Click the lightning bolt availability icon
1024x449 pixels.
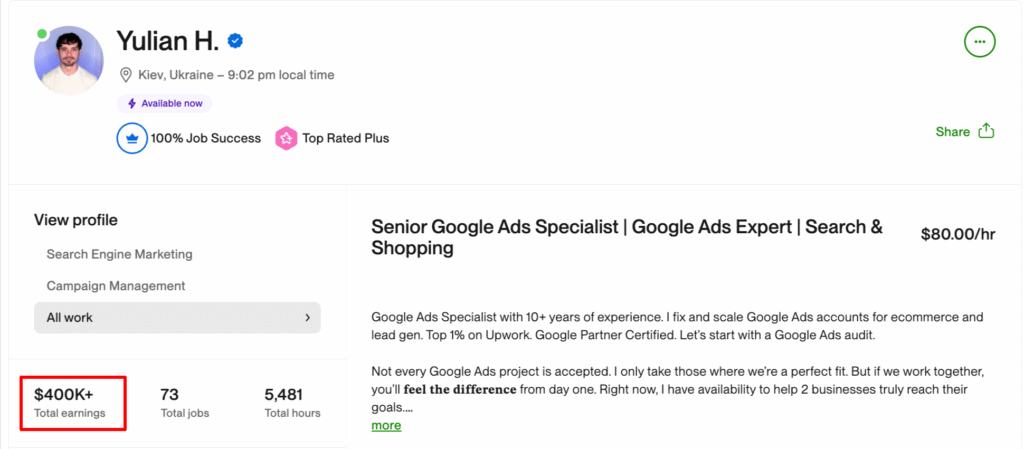click(131, 103)
